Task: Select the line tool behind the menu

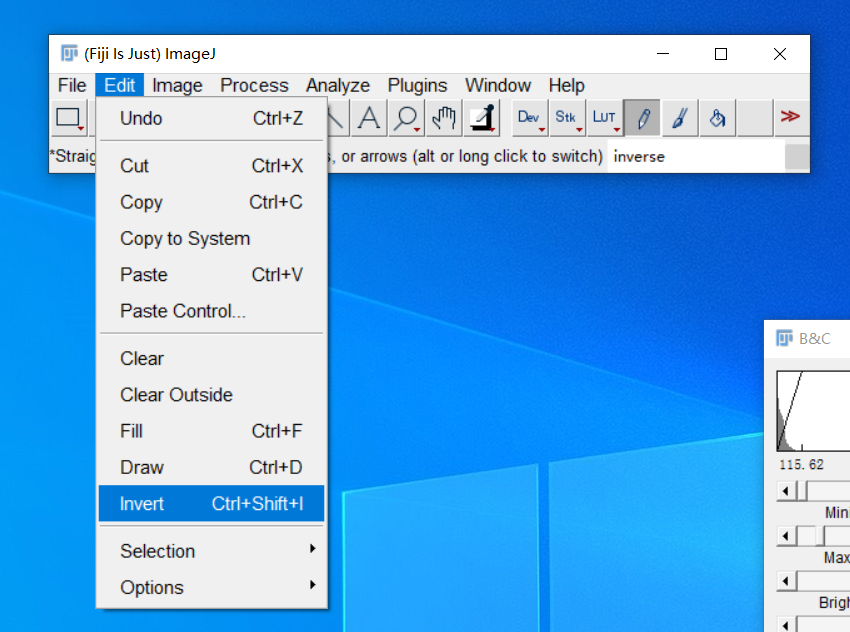Action: 337,118
